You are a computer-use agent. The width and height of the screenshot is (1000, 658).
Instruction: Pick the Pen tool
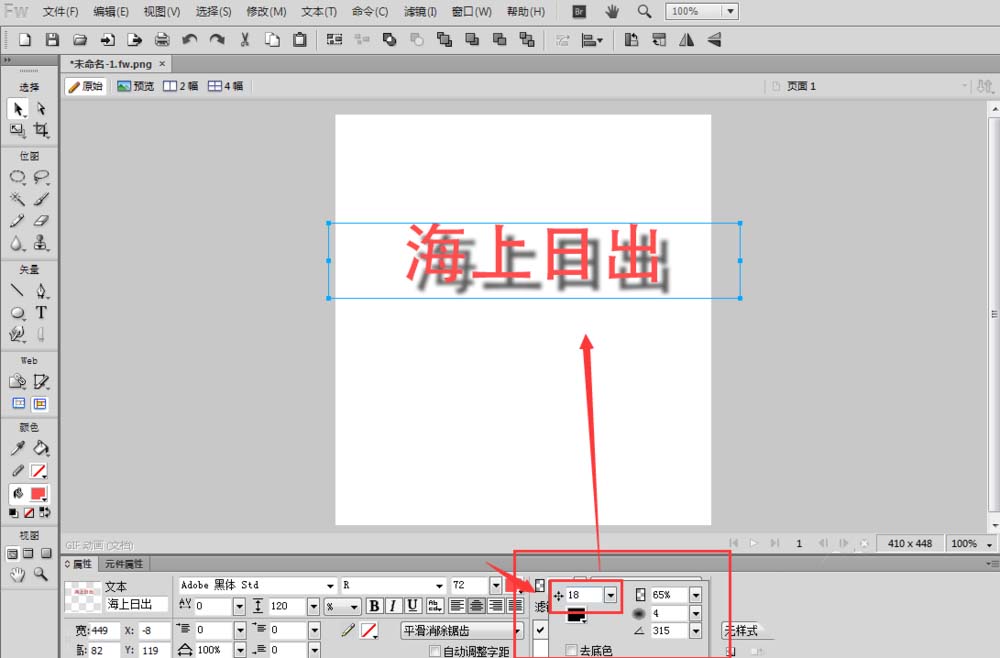pos(42,291)
